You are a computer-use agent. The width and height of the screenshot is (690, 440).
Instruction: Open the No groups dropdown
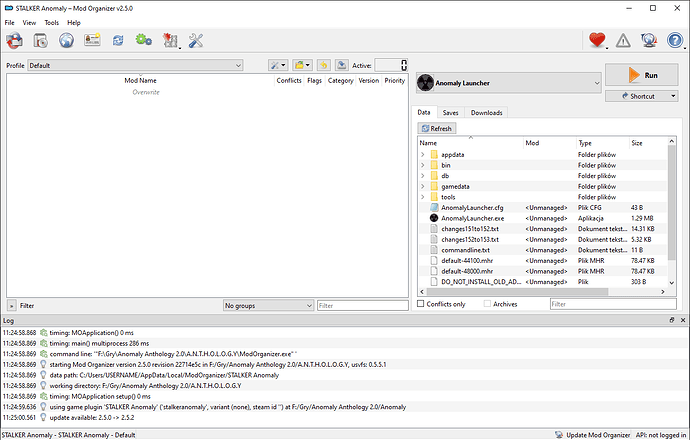(267, 305)
